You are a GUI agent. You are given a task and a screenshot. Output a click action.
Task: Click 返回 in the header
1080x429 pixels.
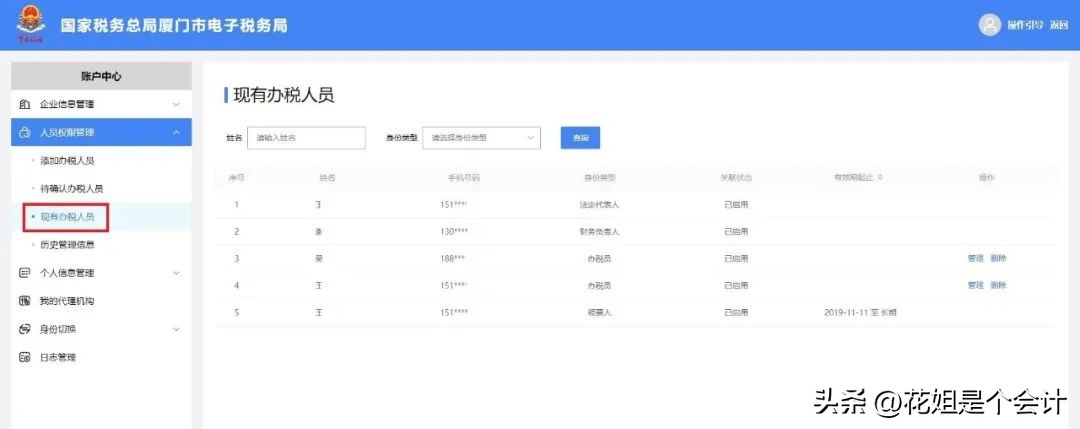coord(1059,25)
